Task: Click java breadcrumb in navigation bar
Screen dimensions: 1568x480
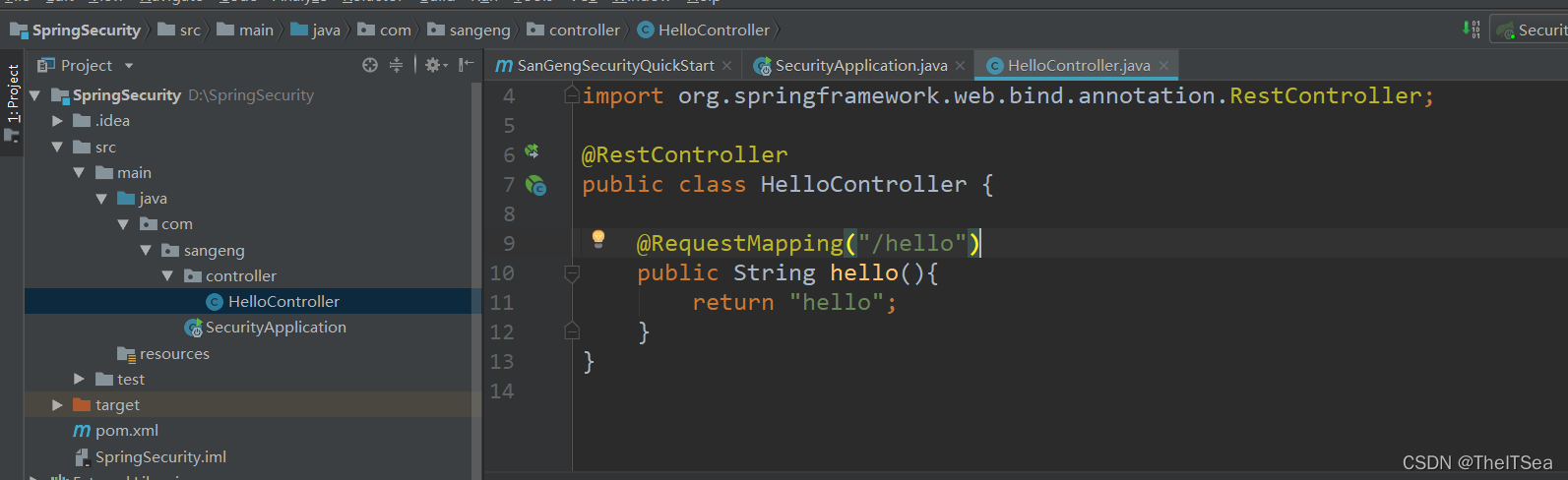Action: click(315, 30)
